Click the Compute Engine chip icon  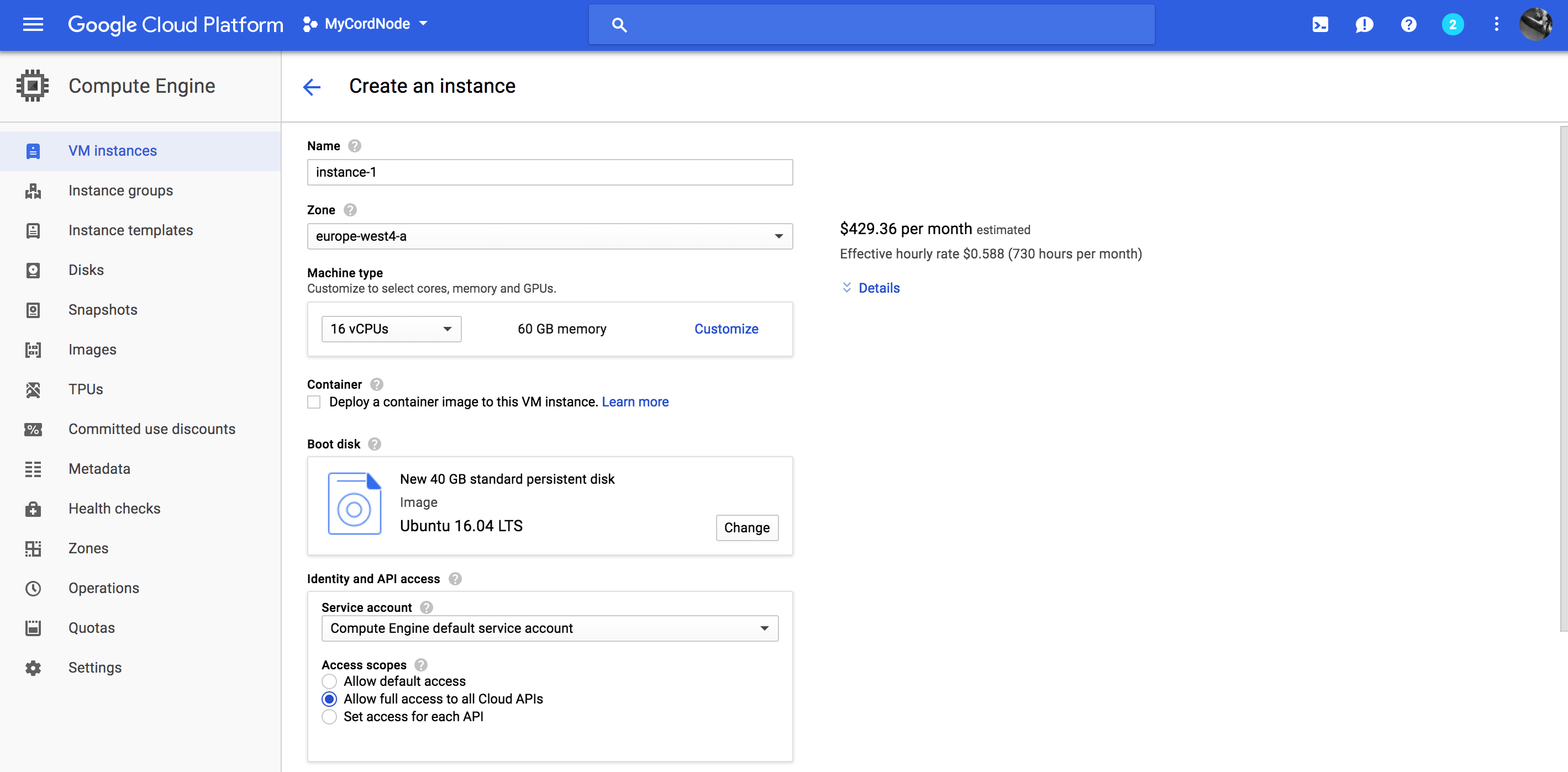(x=32, y=86)
